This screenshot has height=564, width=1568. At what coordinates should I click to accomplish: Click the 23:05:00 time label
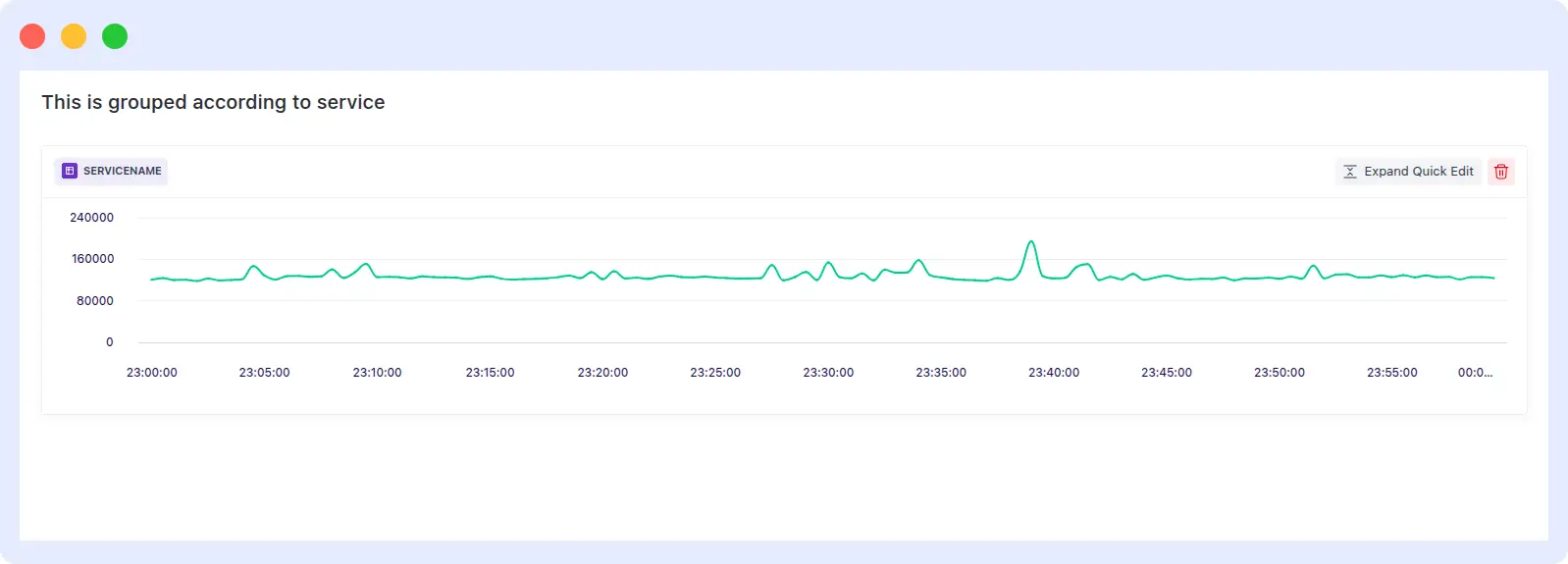[x=265, y=373]
